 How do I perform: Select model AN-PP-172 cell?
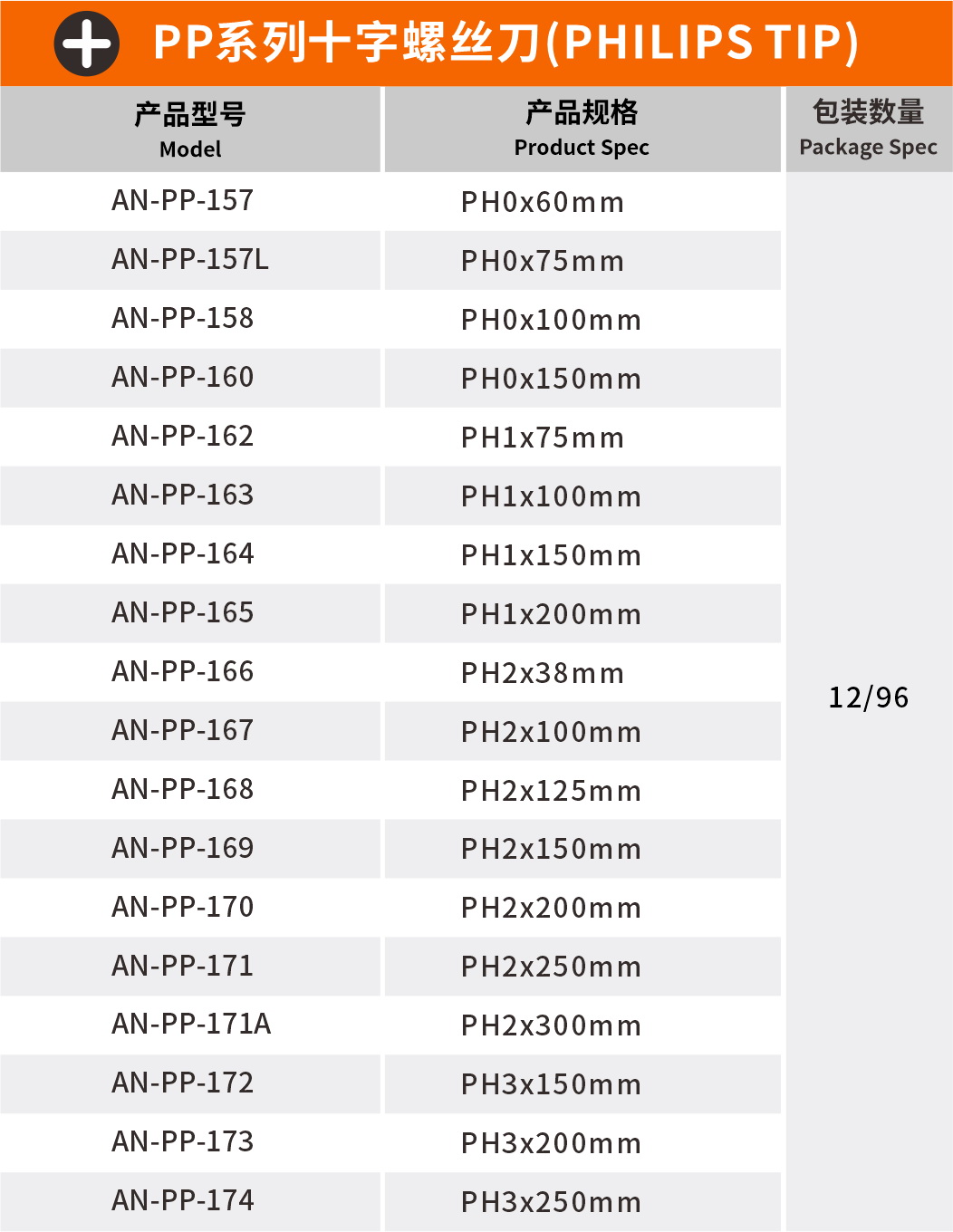[x=183, y=1083]
